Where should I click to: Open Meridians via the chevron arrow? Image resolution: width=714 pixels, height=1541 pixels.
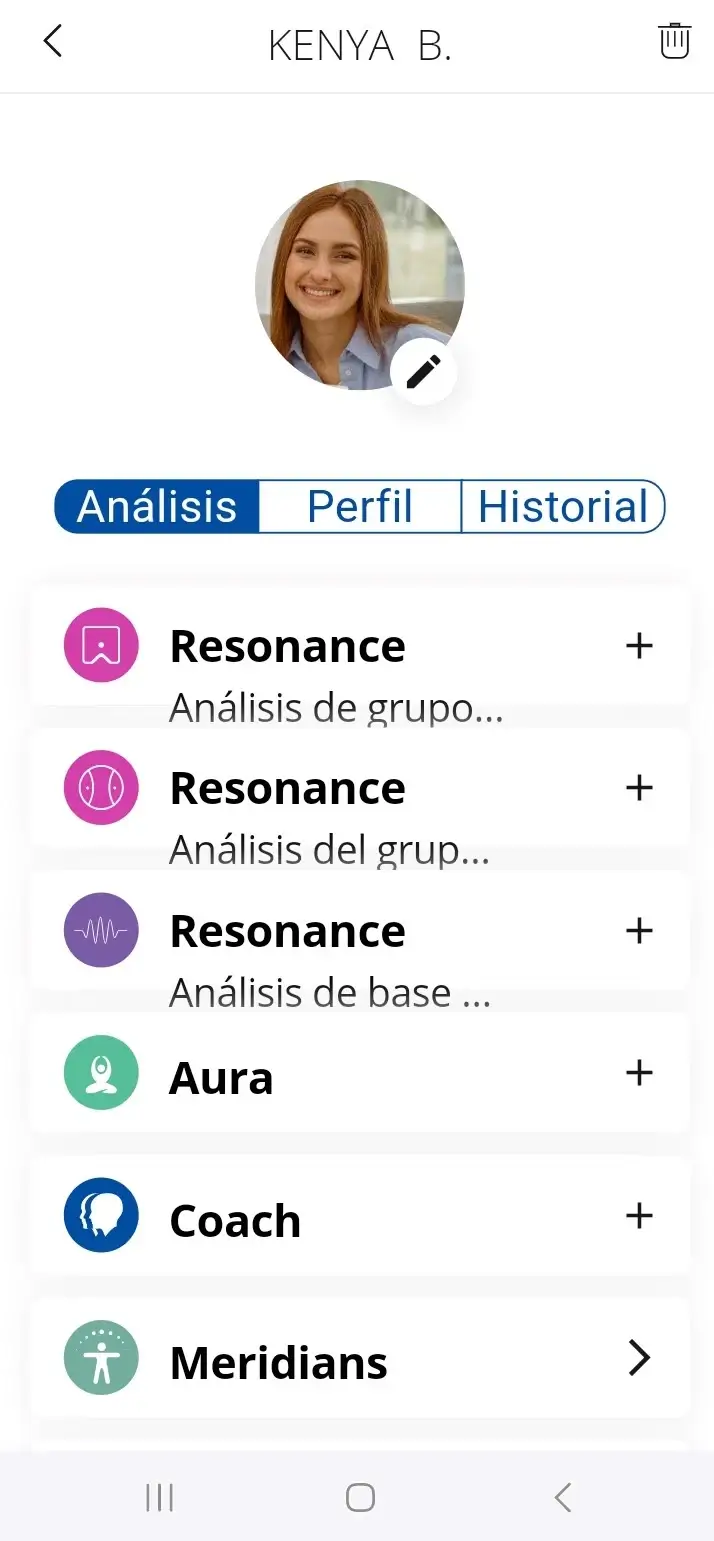[639, 1358]
